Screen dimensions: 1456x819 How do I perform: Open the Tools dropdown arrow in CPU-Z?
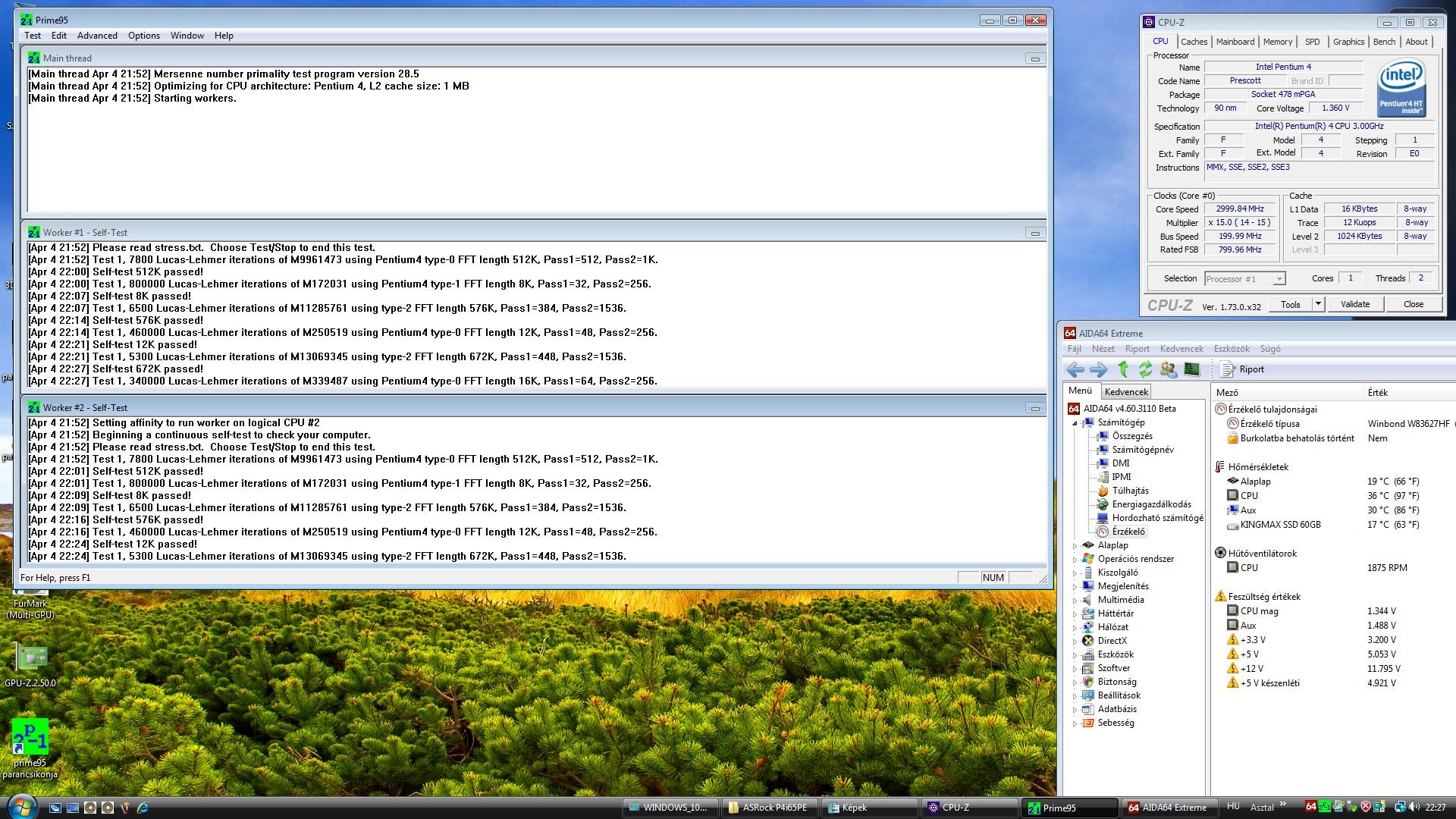pyautogui.click(x=1318, y=304)
